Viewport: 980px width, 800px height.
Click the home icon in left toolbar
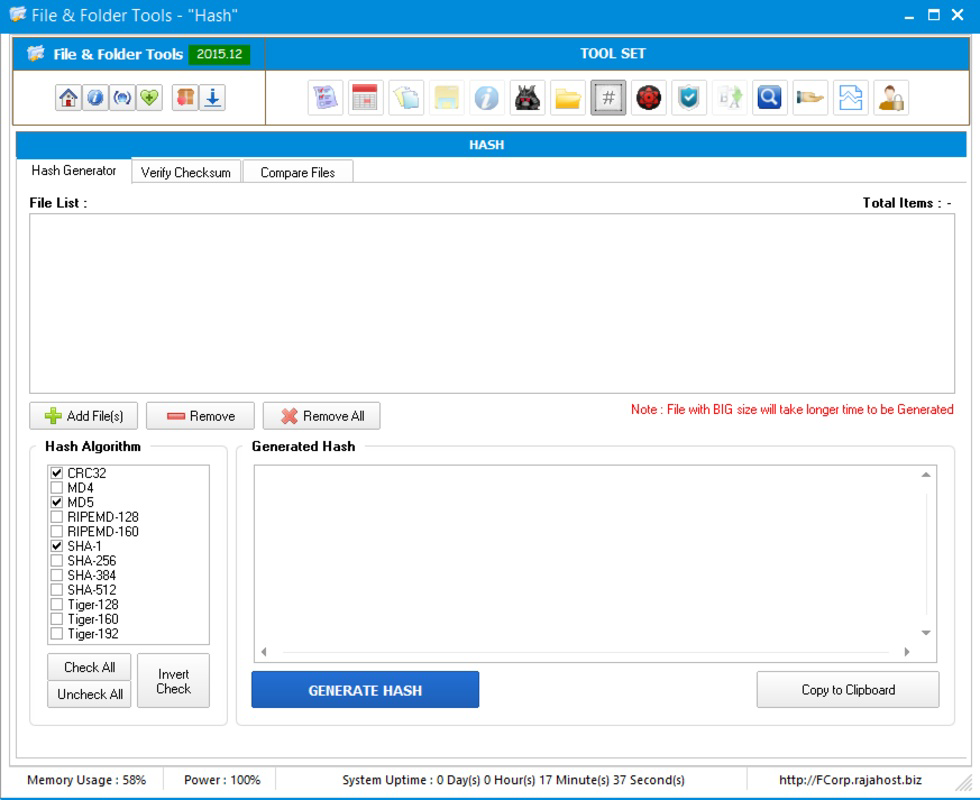(x=68, y=98)
